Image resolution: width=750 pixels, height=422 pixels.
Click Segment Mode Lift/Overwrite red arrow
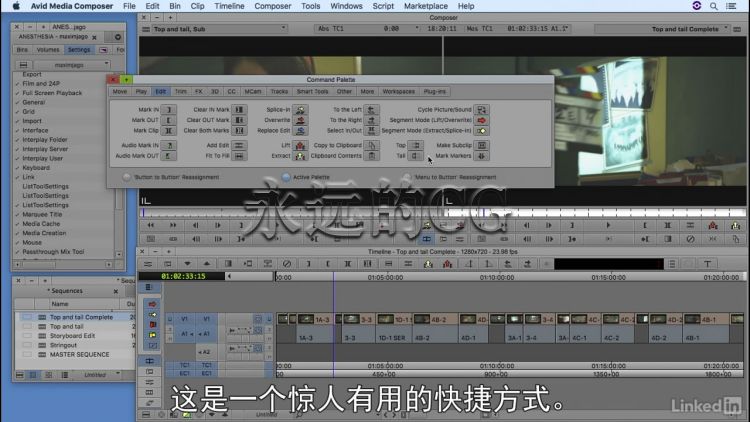click(x=481, y=120)
